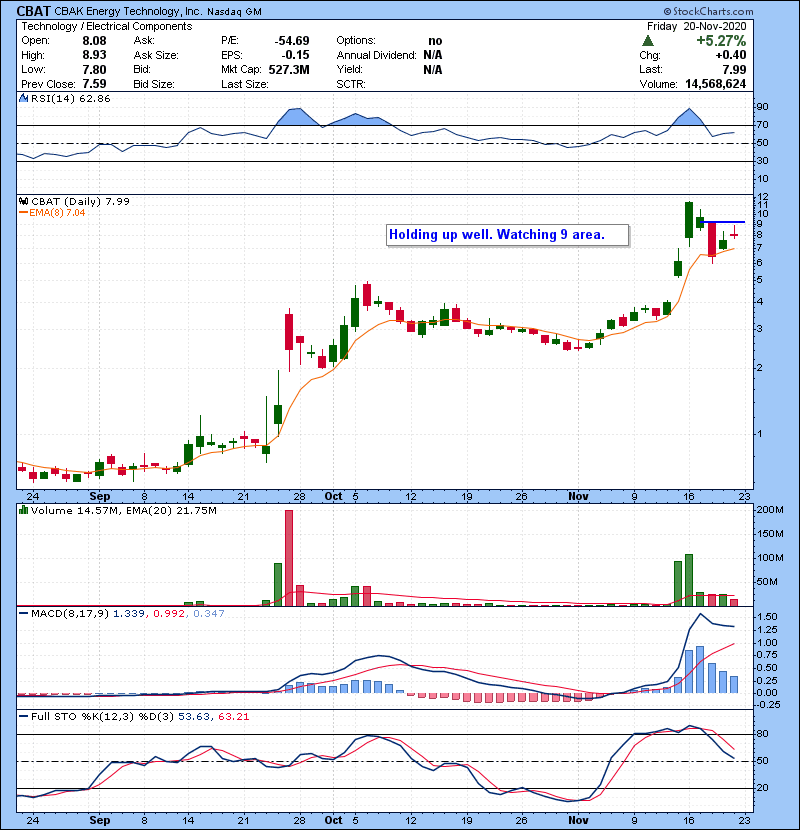
Task: Select the Open value 8.08
Action: tap(94, 41)
